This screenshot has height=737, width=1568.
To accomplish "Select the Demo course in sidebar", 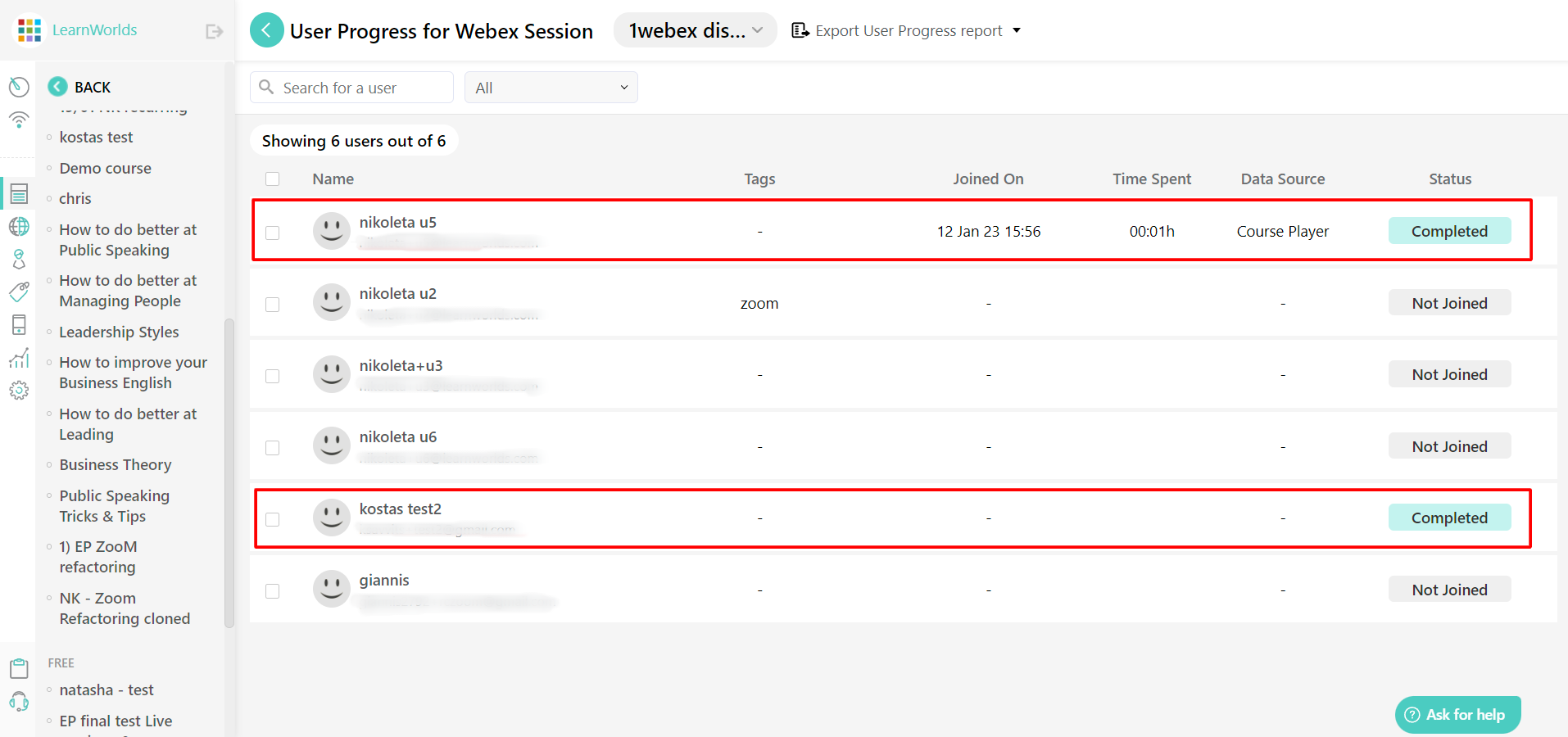I will pyautogui.click(x=105, y=168).
